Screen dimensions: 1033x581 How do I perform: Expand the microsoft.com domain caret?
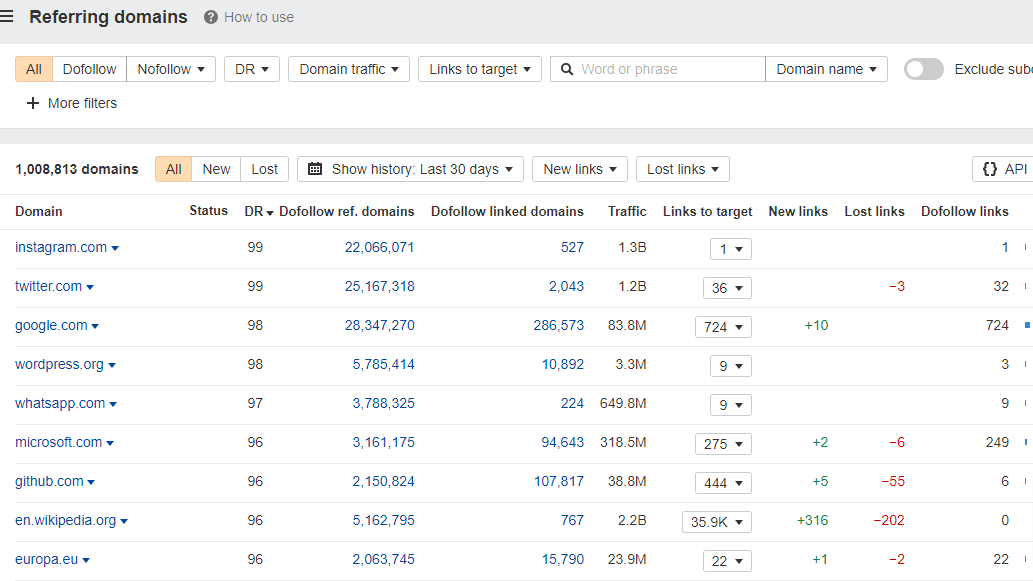pos(110,443)
